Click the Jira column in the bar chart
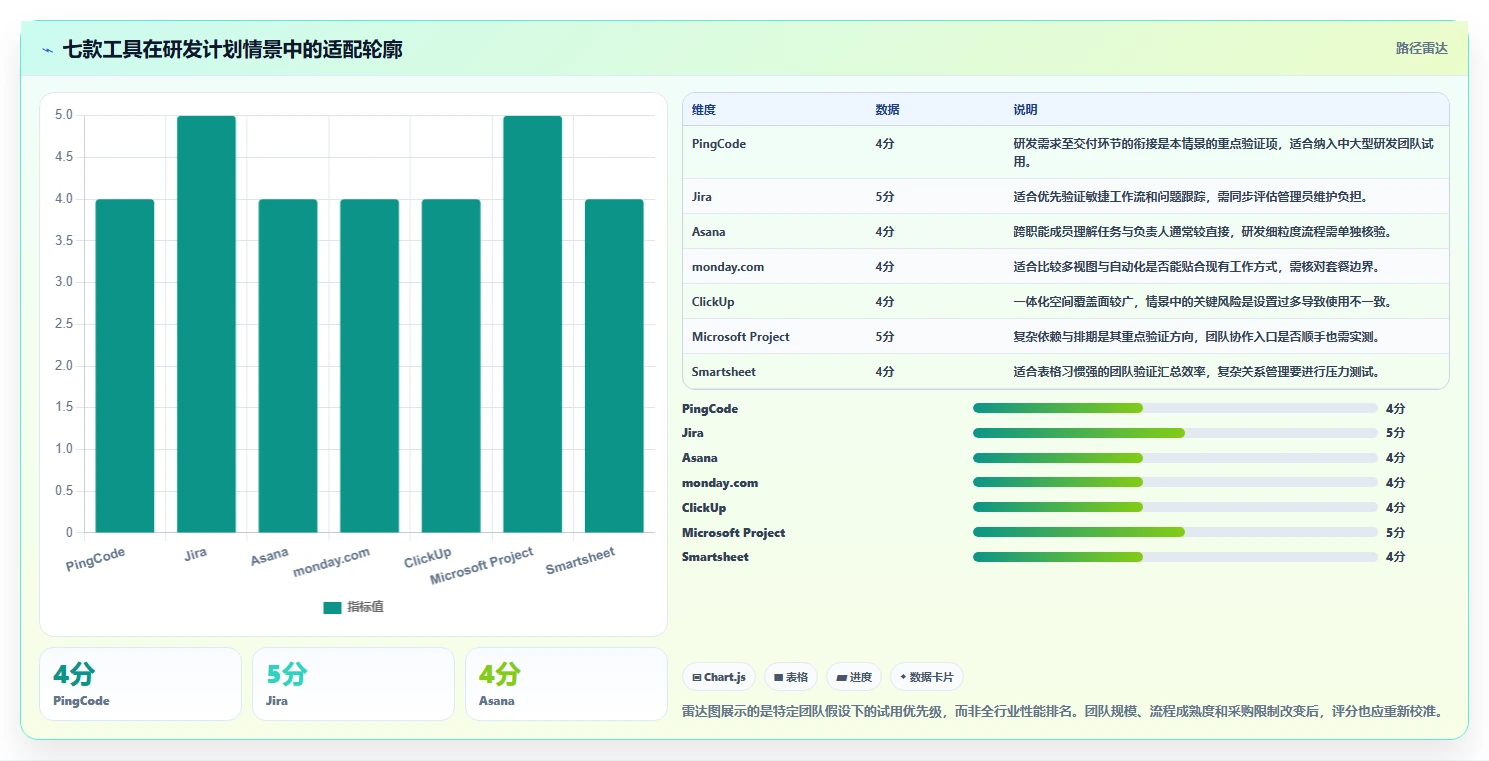 [206, 324]
